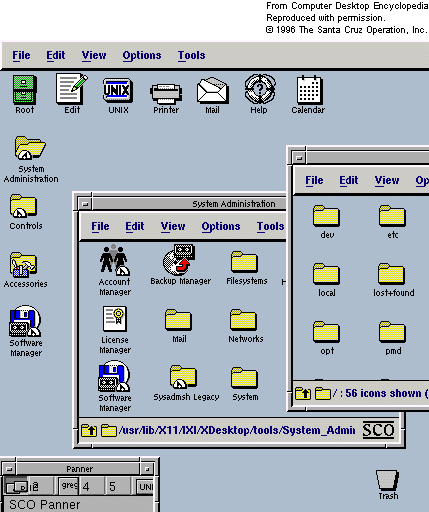Open window menu button of System Administration window
The image size is (429, 512).
(85, 204)
